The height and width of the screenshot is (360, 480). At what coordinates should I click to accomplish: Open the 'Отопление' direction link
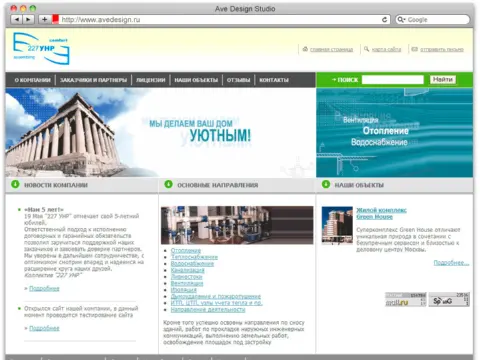click(x=186, y=250)
